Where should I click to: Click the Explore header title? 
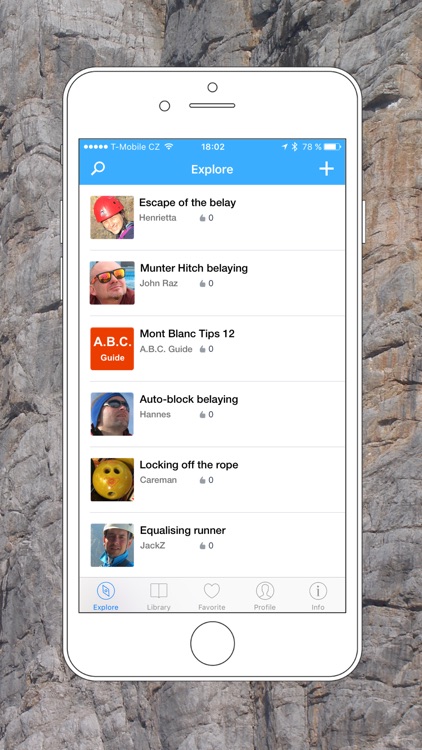point(212,169)
